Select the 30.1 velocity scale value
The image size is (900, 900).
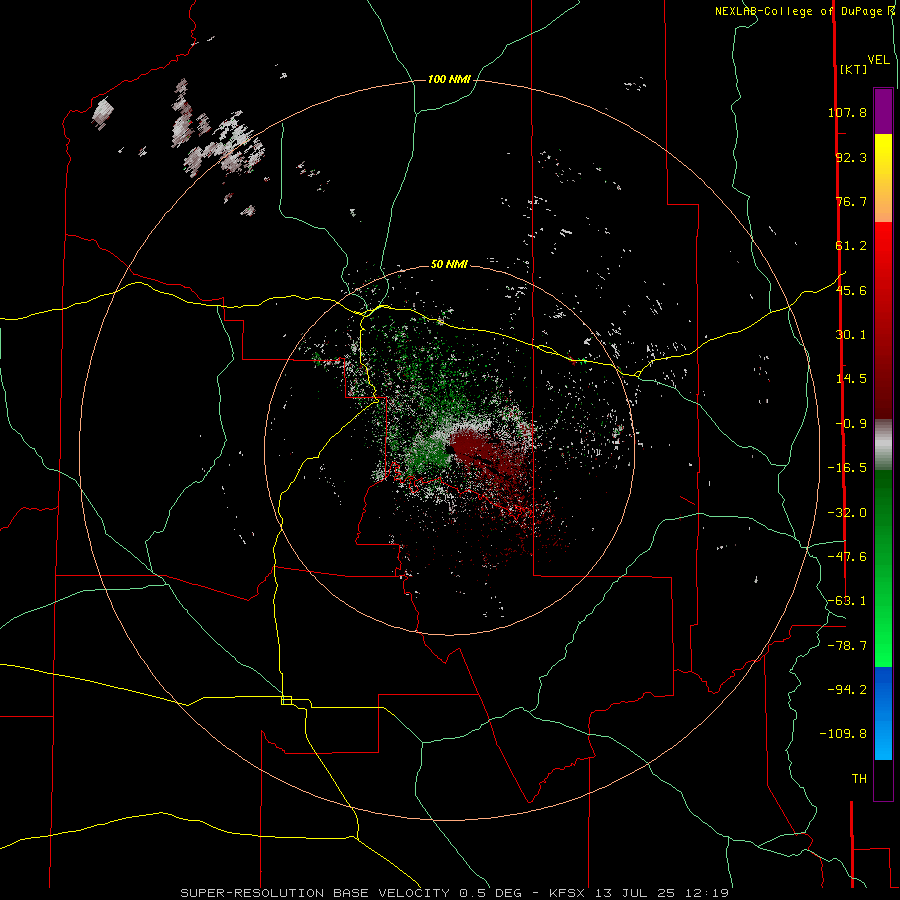(851, 335)
